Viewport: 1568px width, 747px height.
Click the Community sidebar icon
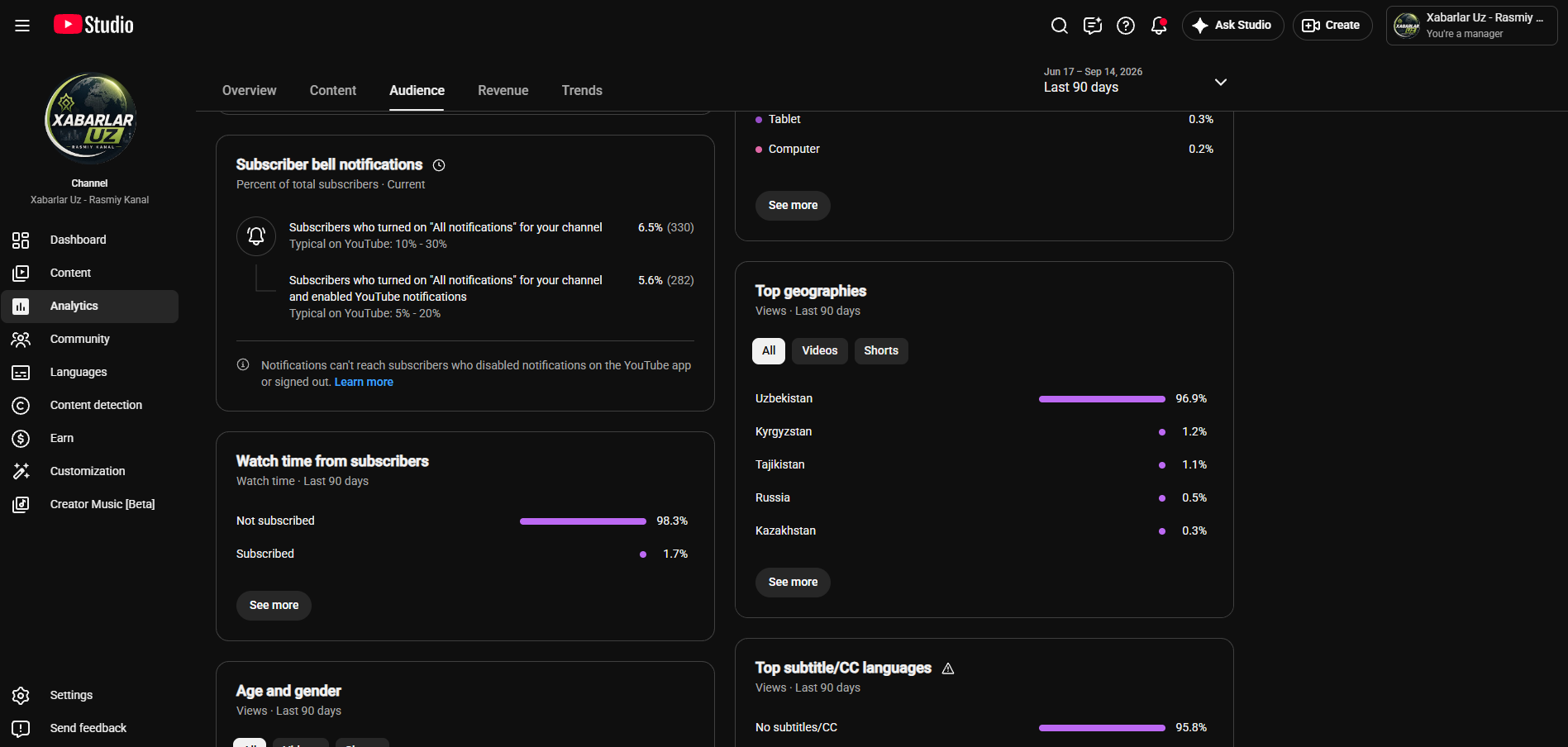[x=21, y=340]
